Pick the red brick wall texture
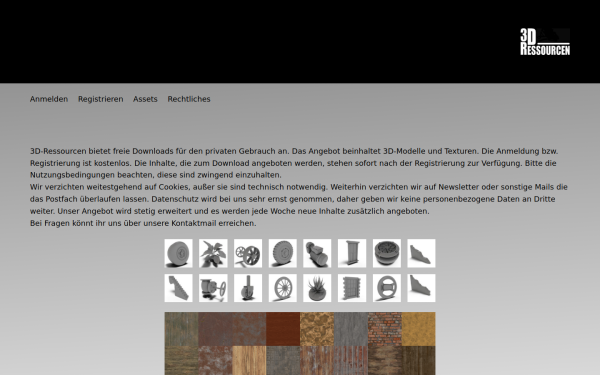Image resolution: width=600 pixels, height=375 pixels. pos(385,329)
